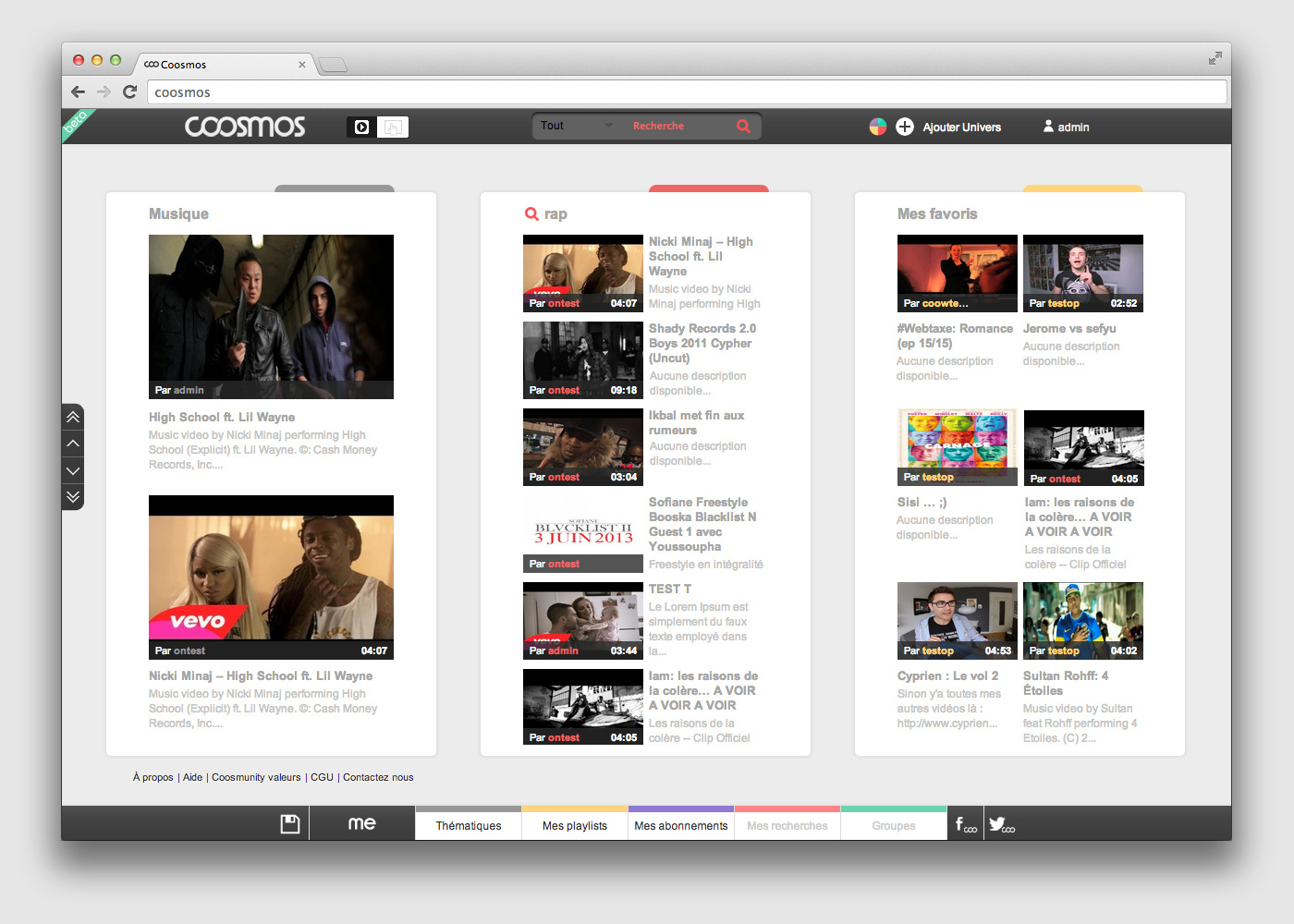Open 'Nicki Minaj – High School ft. Lil Wayne' title in Musique
Image resolution: width=1294 pixels, height=924 pixels.
(261, 676)
